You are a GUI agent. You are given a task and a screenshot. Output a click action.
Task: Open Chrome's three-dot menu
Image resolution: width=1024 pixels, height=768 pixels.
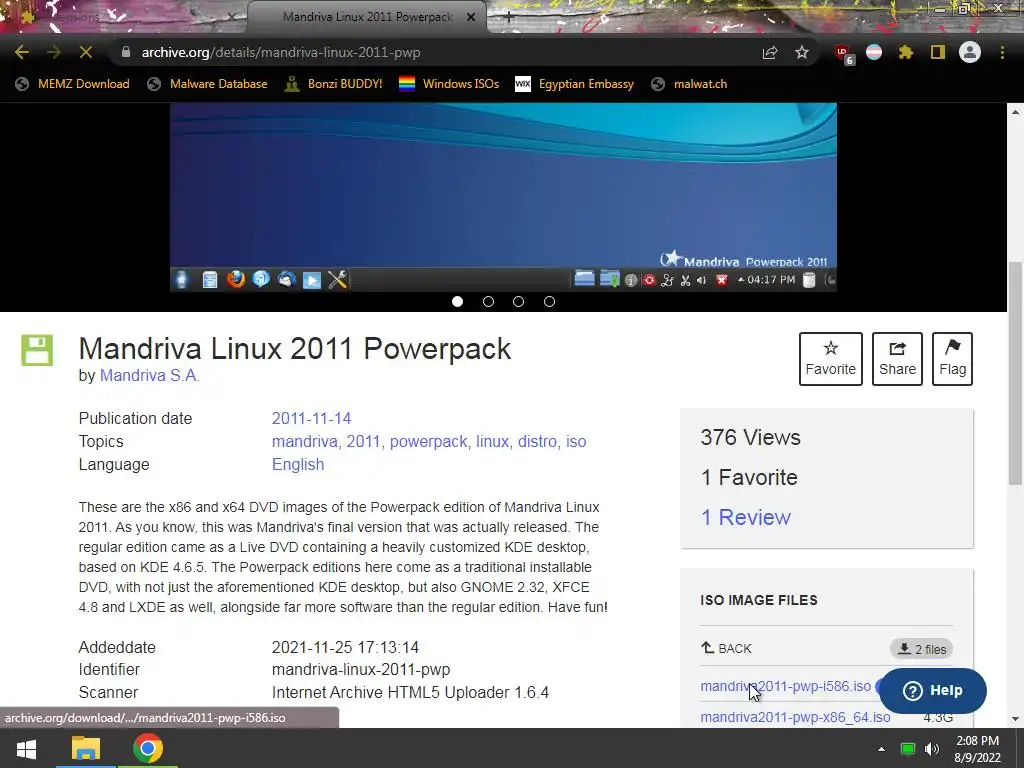tap(1002, 52)
